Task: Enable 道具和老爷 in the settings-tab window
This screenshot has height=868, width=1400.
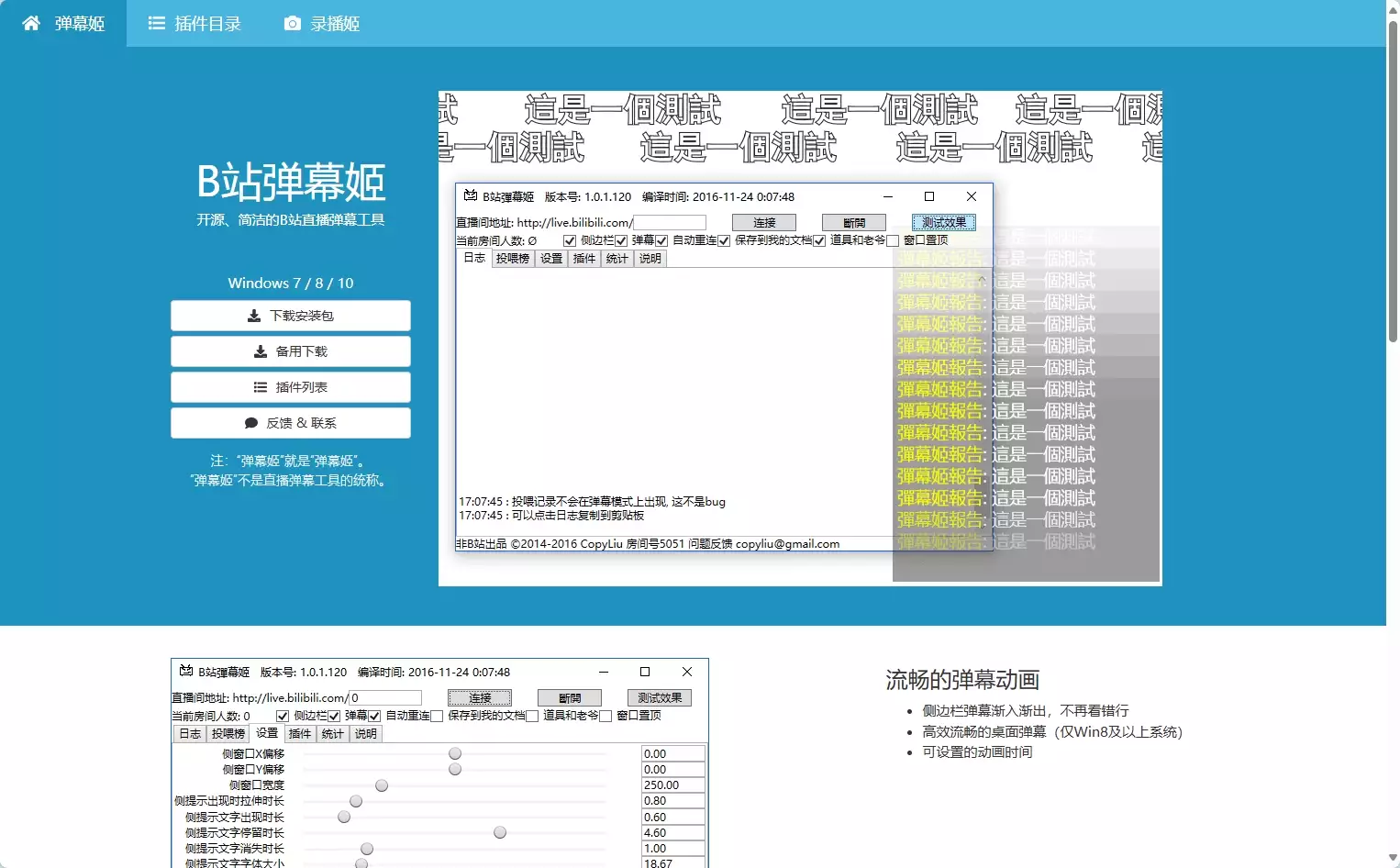Action: click(x=532, y=716)
